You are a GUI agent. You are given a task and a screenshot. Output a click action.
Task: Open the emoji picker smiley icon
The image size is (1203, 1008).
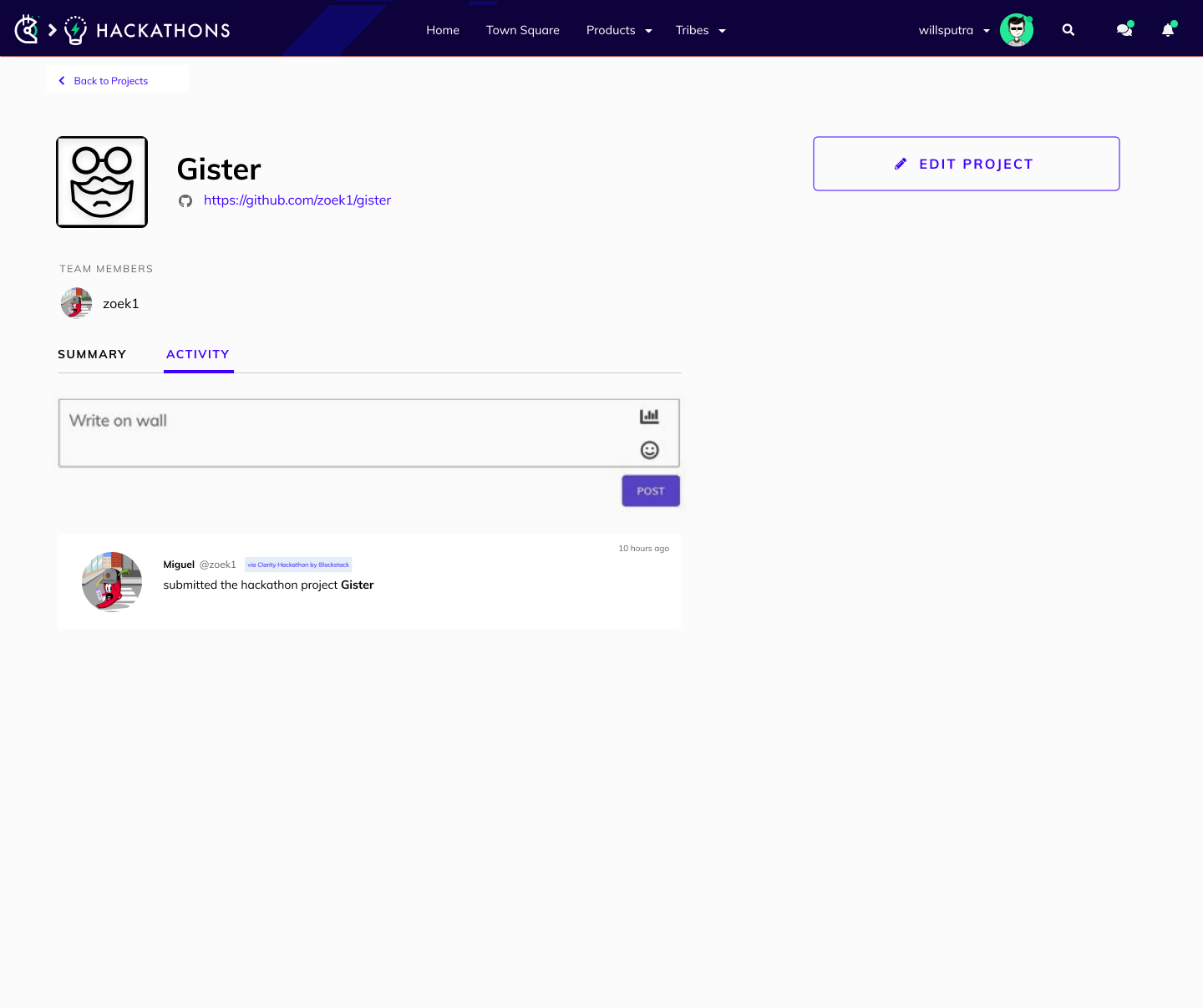tap(649, 450)
